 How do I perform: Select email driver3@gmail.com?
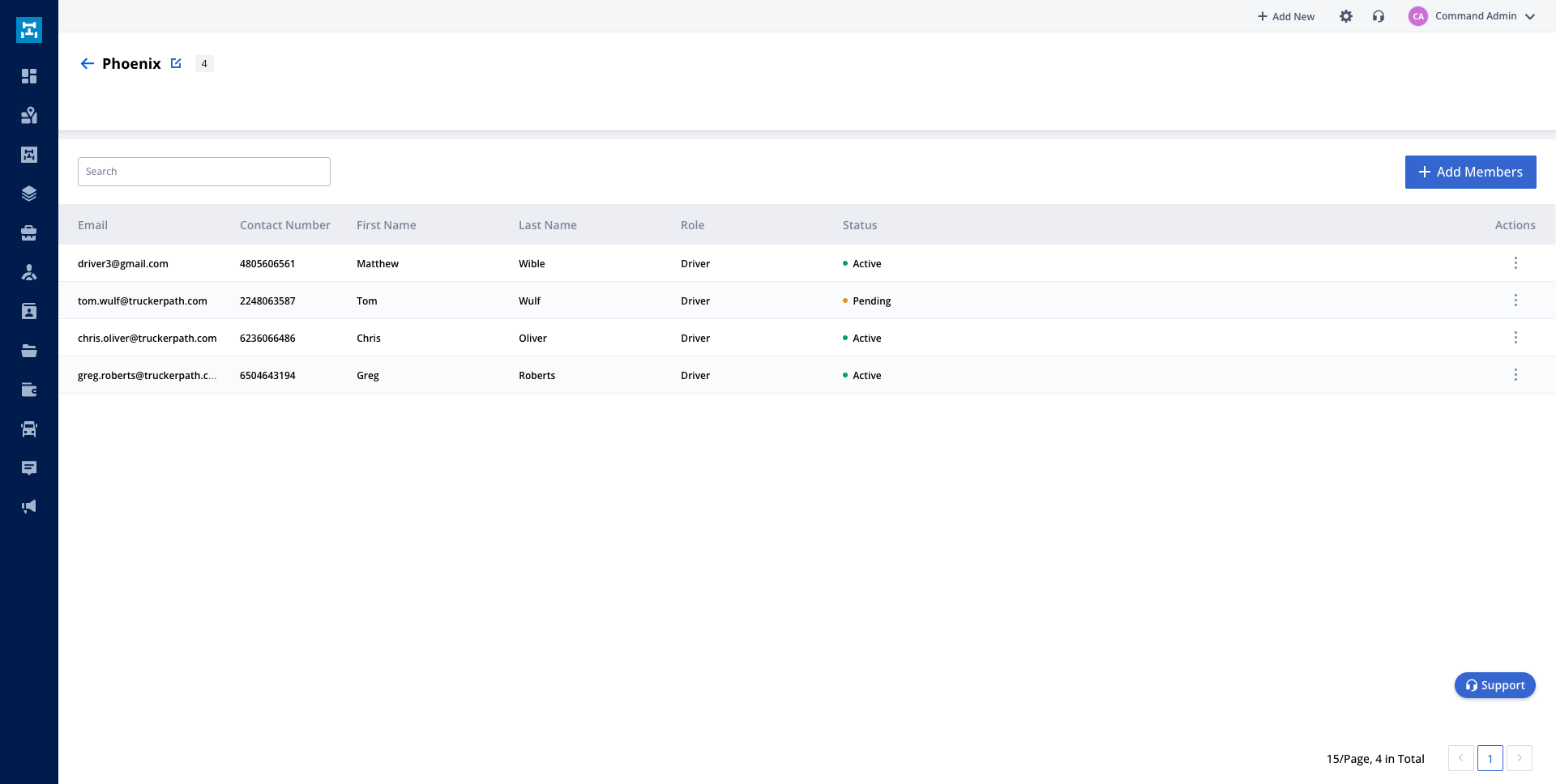123,263
